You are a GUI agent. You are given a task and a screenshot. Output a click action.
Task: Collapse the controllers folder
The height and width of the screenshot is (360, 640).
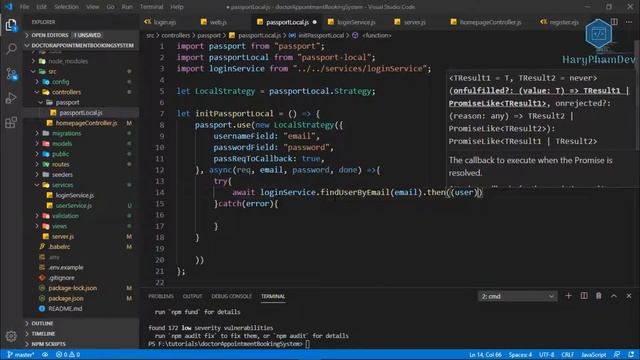tap(66, 92)
